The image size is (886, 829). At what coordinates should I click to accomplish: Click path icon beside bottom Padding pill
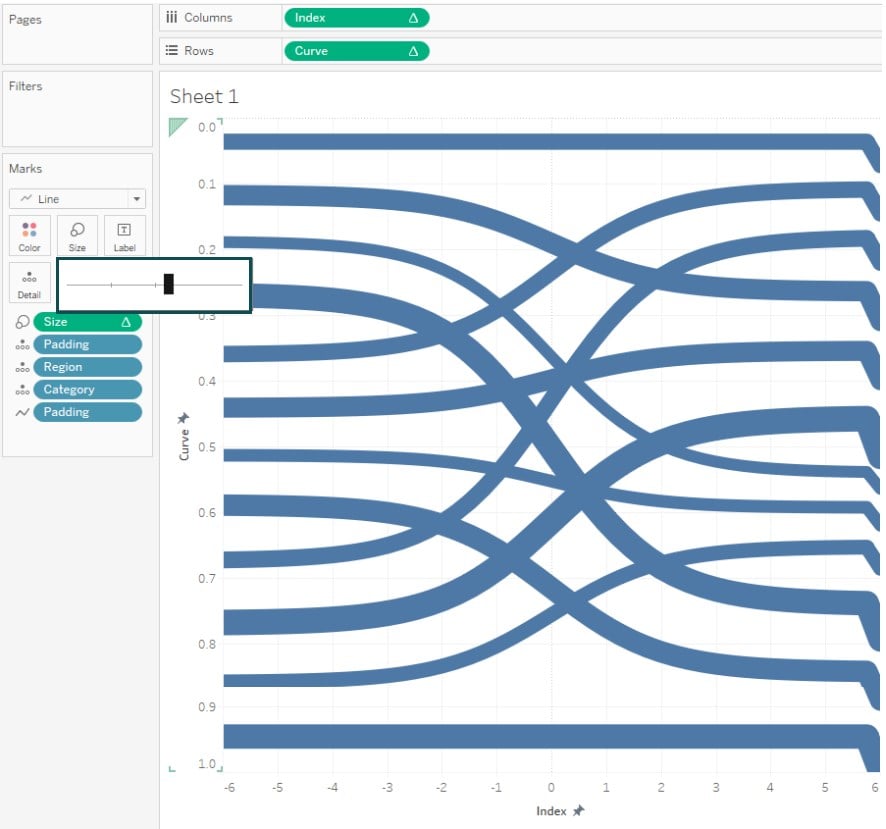(22, 413)
